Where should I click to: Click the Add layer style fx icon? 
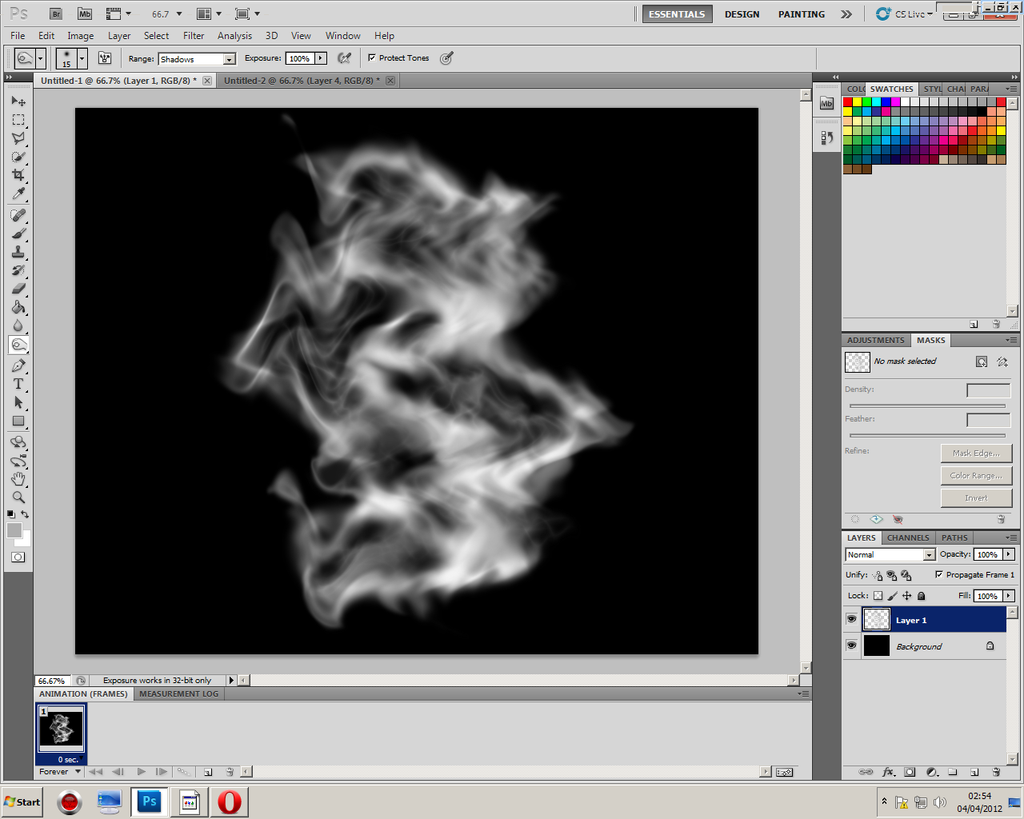[888, 772]
